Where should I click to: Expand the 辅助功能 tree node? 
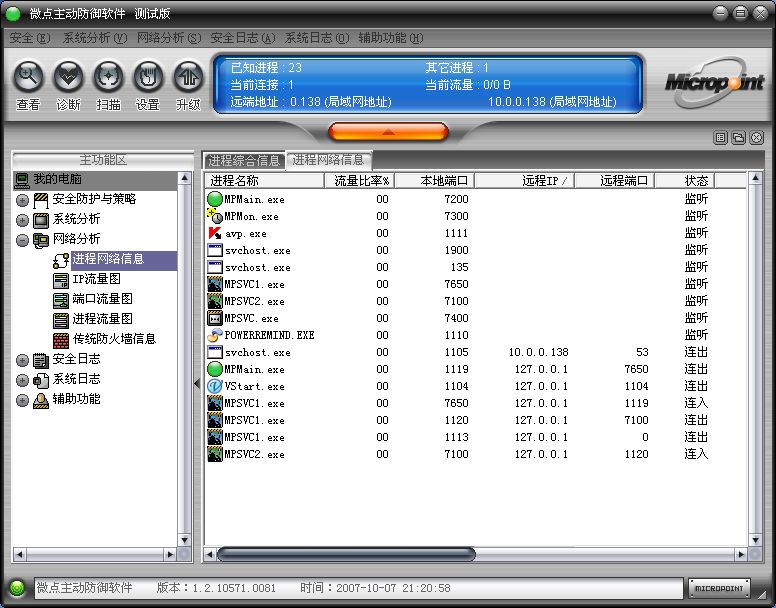tap(22, 400)
